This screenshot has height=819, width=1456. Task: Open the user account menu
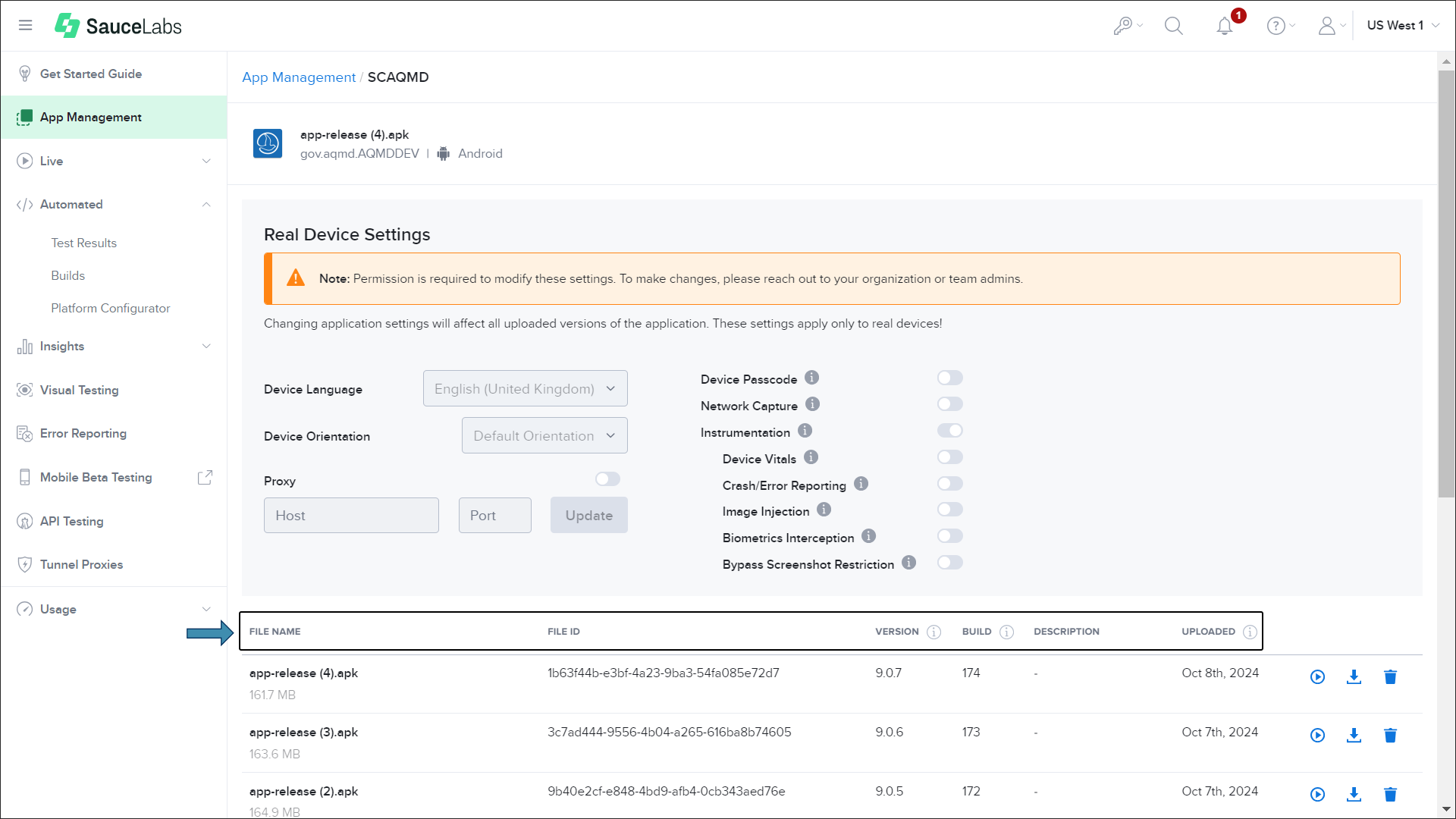tap(1331, 26)
